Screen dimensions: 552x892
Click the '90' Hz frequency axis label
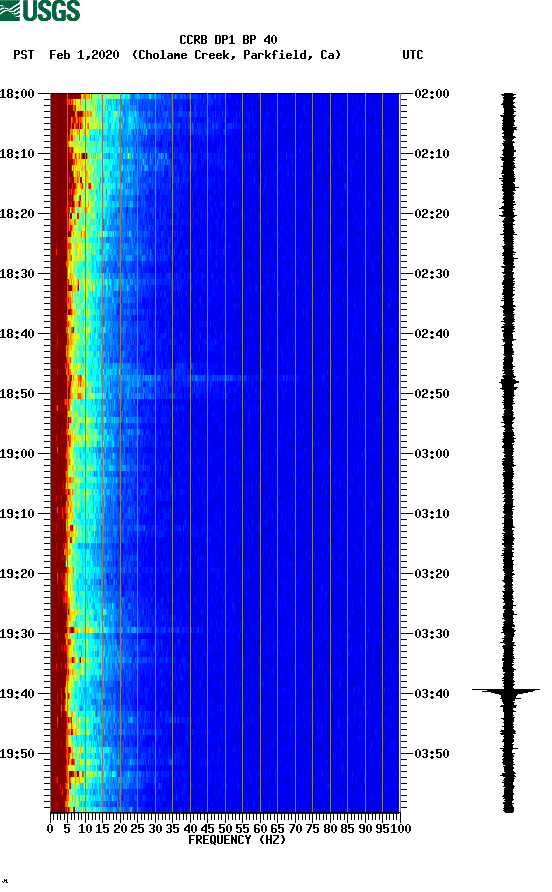pos(365,829)
